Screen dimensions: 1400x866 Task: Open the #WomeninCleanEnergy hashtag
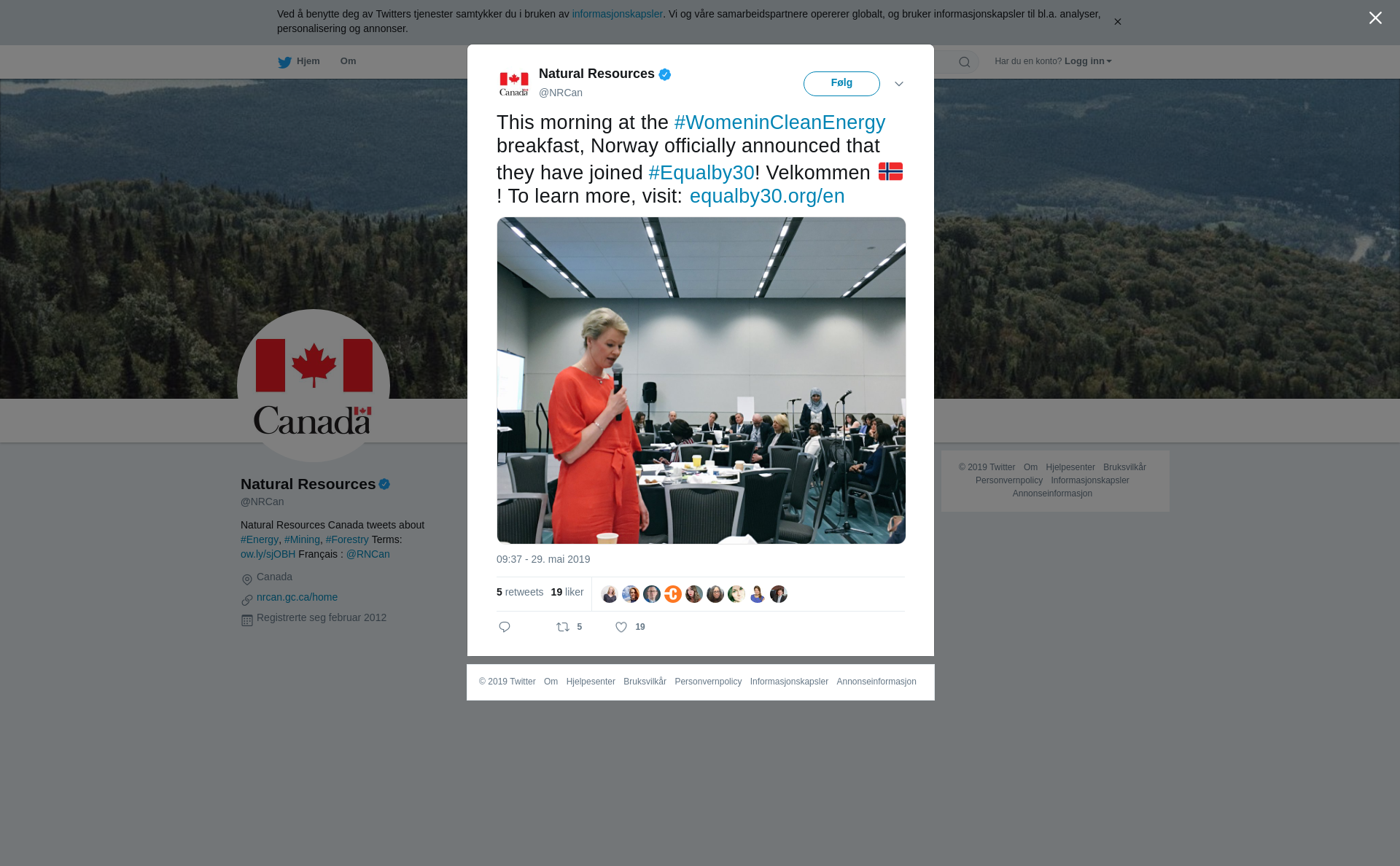(779, 122)
